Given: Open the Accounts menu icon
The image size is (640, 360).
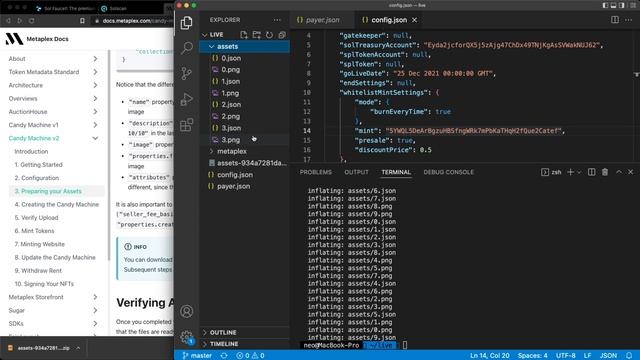Looking at the screenshot, I should [187, 311].
